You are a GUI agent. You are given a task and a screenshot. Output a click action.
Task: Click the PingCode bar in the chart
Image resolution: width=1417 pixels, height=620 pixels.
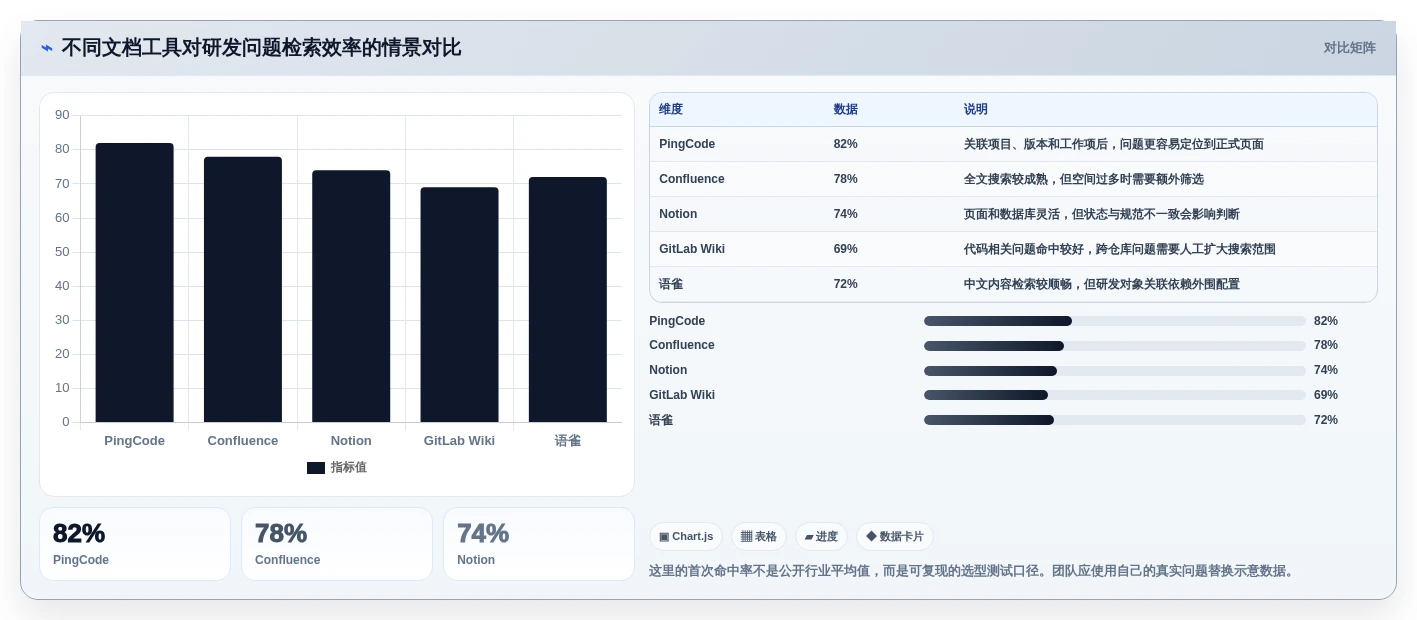[x=135, y=282]
